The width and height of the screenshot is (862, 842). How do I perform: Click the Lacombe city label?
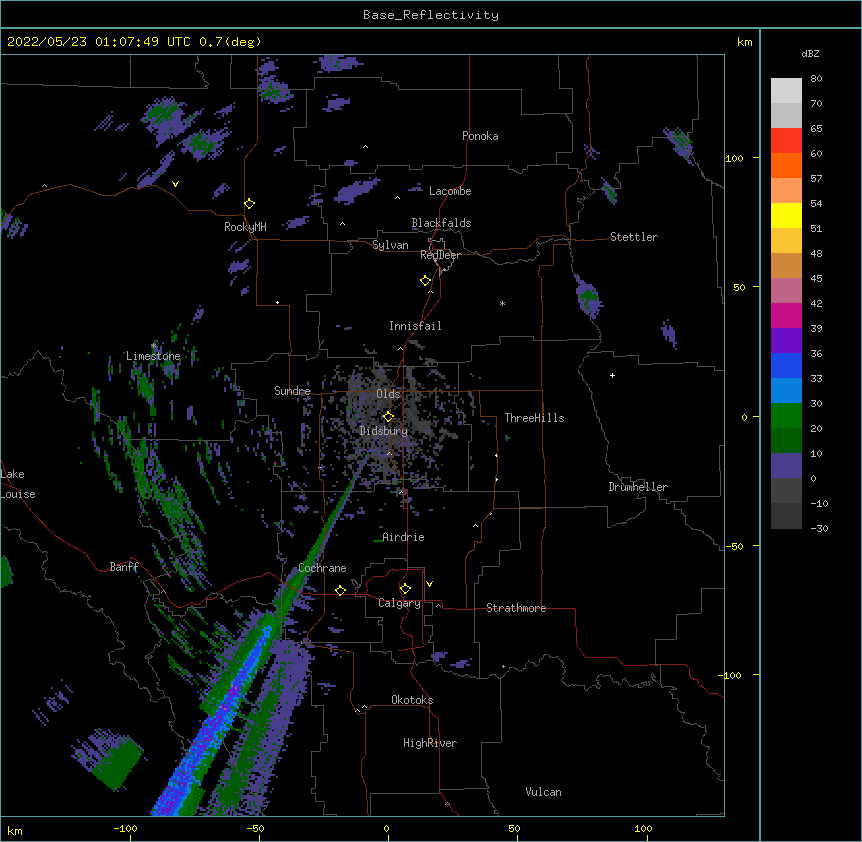450,191
